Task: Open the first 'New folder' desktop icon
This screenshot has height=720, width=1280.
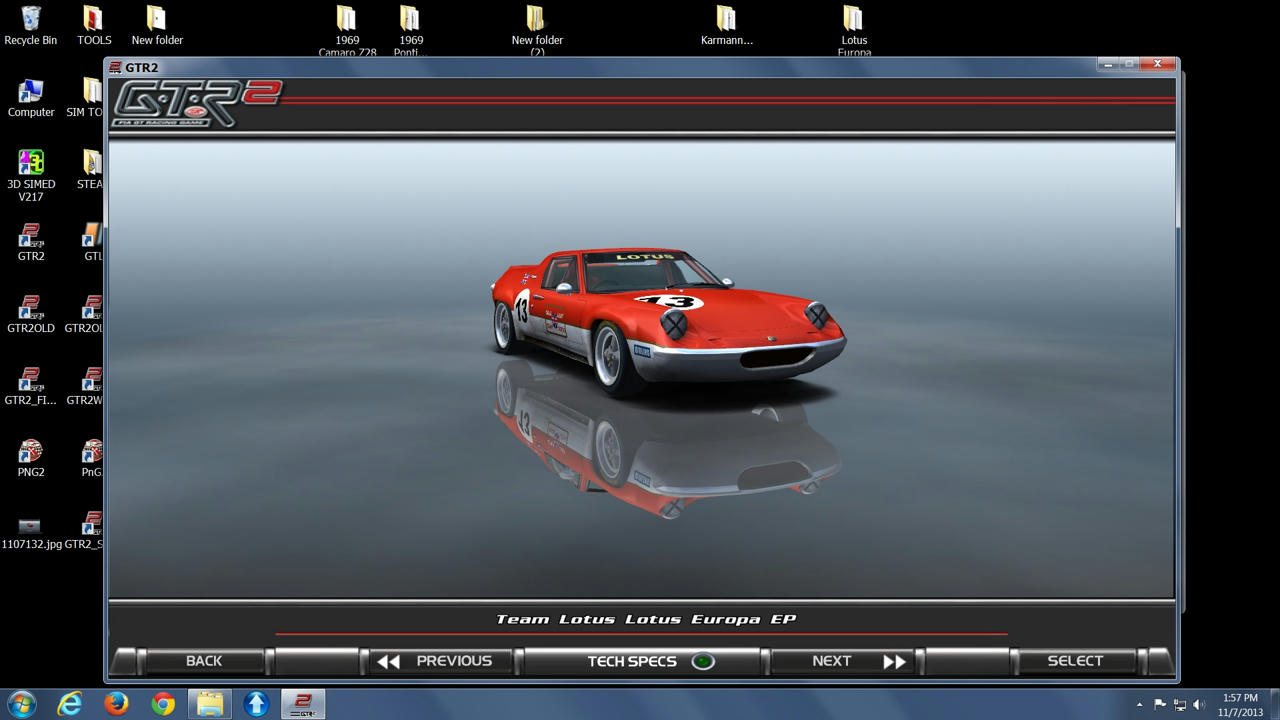Action: pos(157,26)
